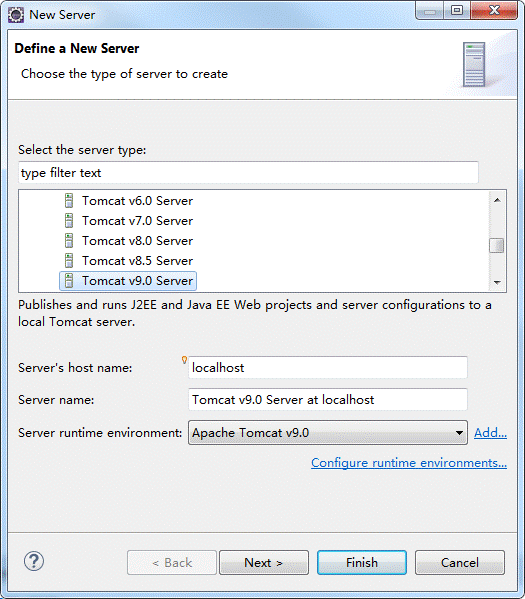The image size is (525, 599).
Task: Click the Tomcat v8.0 Server icon
Action: click(69, 241)
